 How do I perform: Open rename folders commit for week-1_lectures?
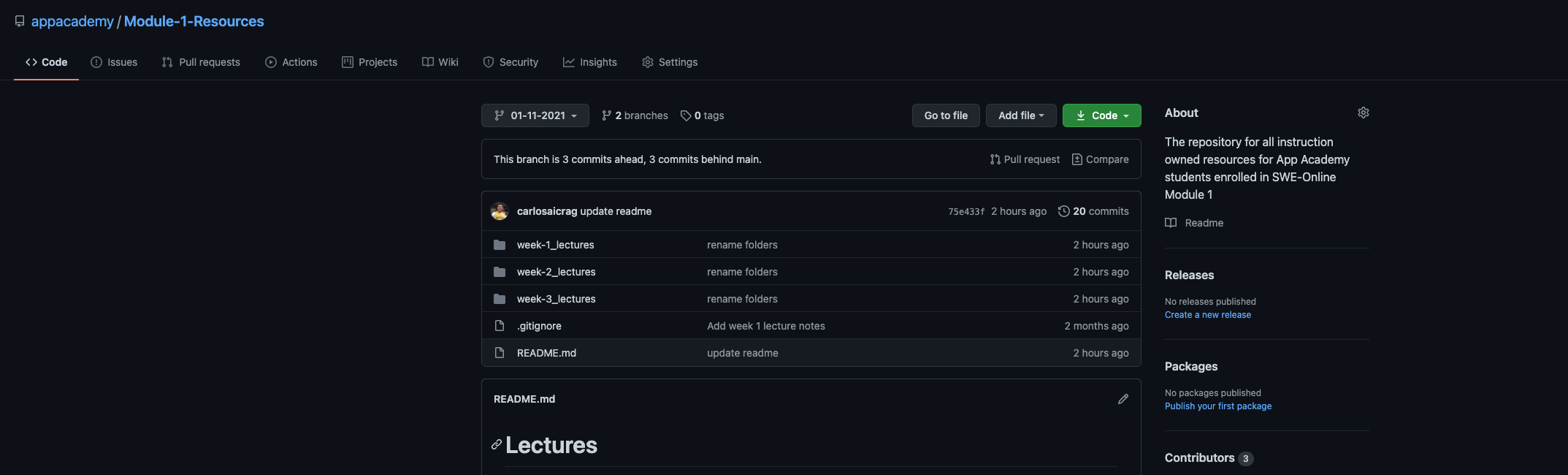click(x=742, y=245)
